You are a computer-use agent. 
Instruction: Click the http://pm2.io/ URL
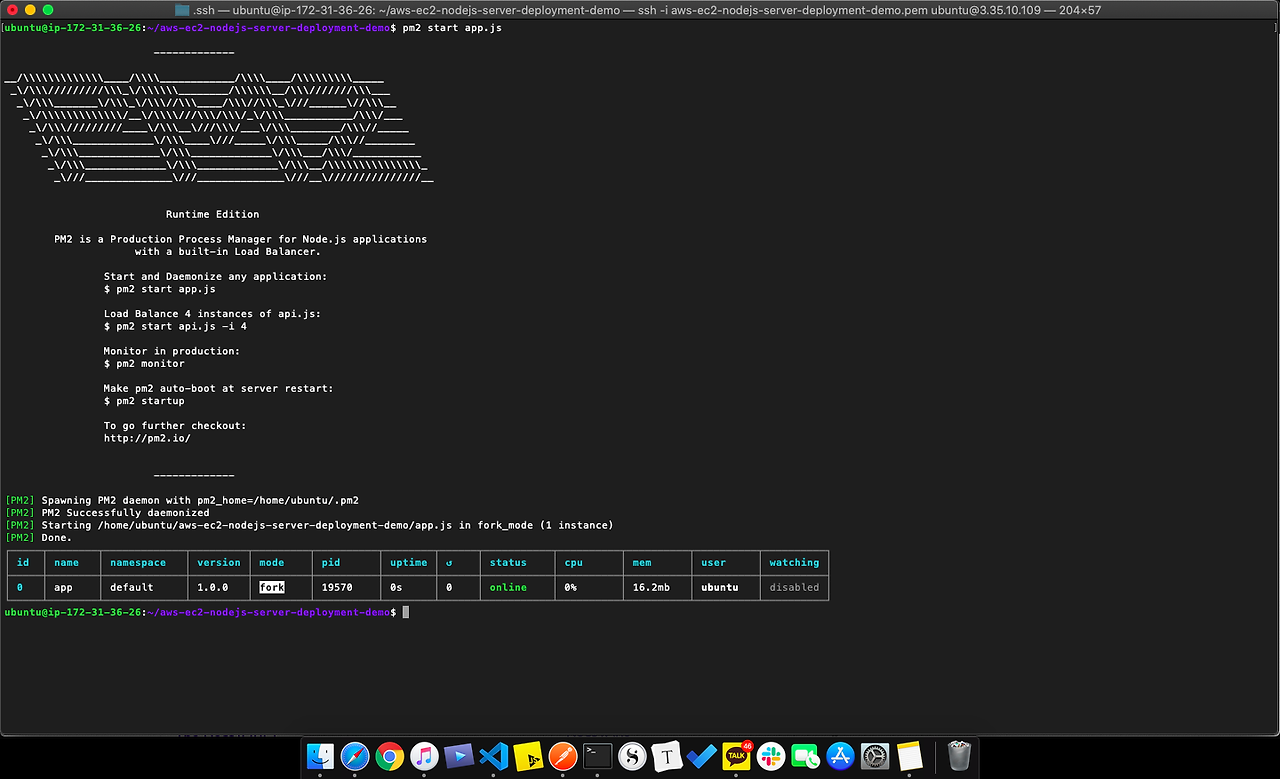point(147,438)
